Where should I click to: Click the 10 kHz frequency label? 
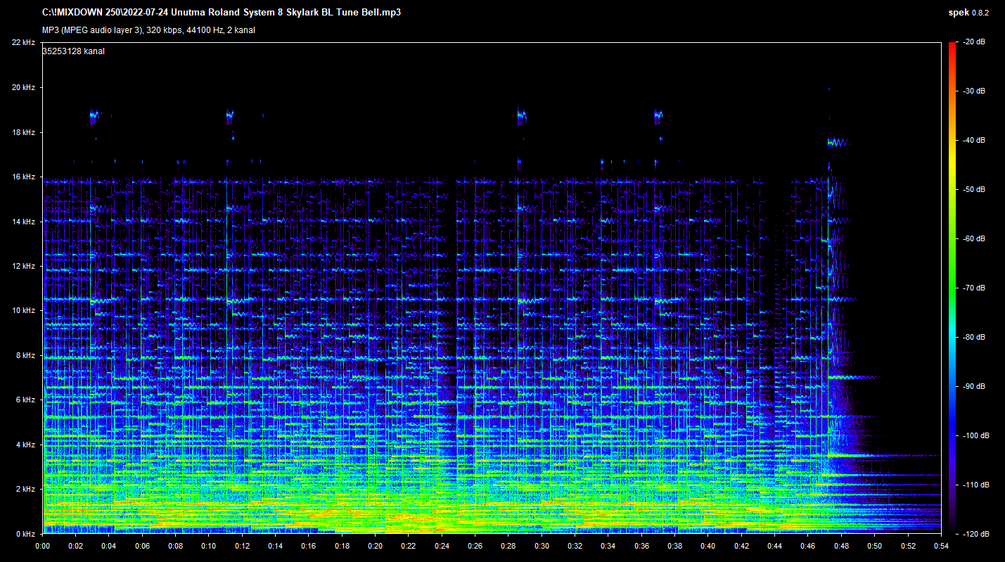pyautogui.click(x=24, y=310)
